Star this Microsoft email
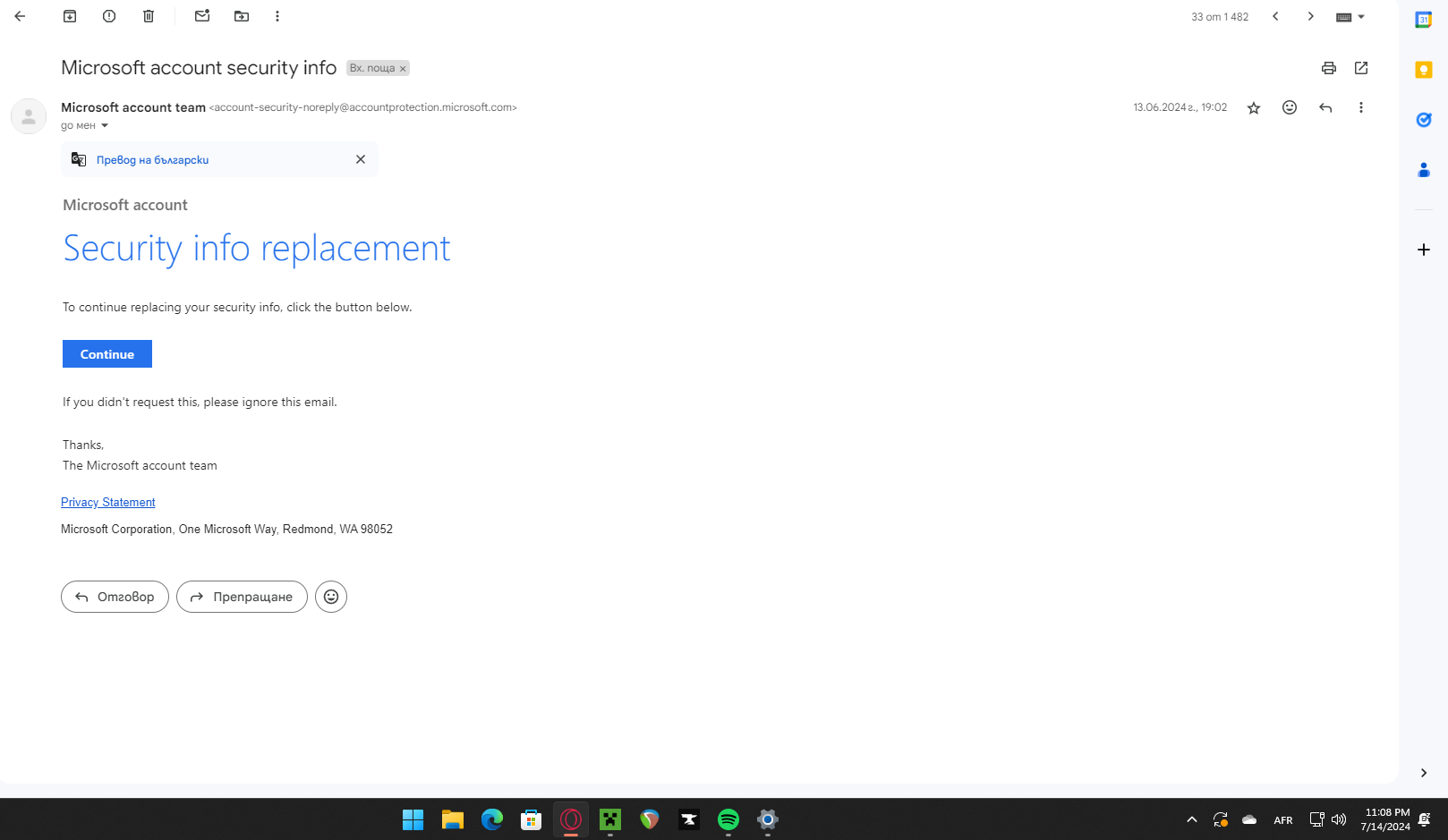This screenshot has height=840, width=1448. 1254,107
